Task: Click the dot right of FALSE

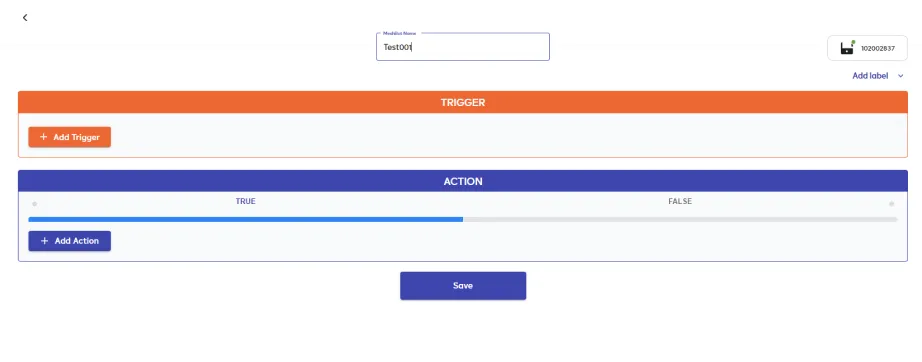Action: tap(891, 204)
